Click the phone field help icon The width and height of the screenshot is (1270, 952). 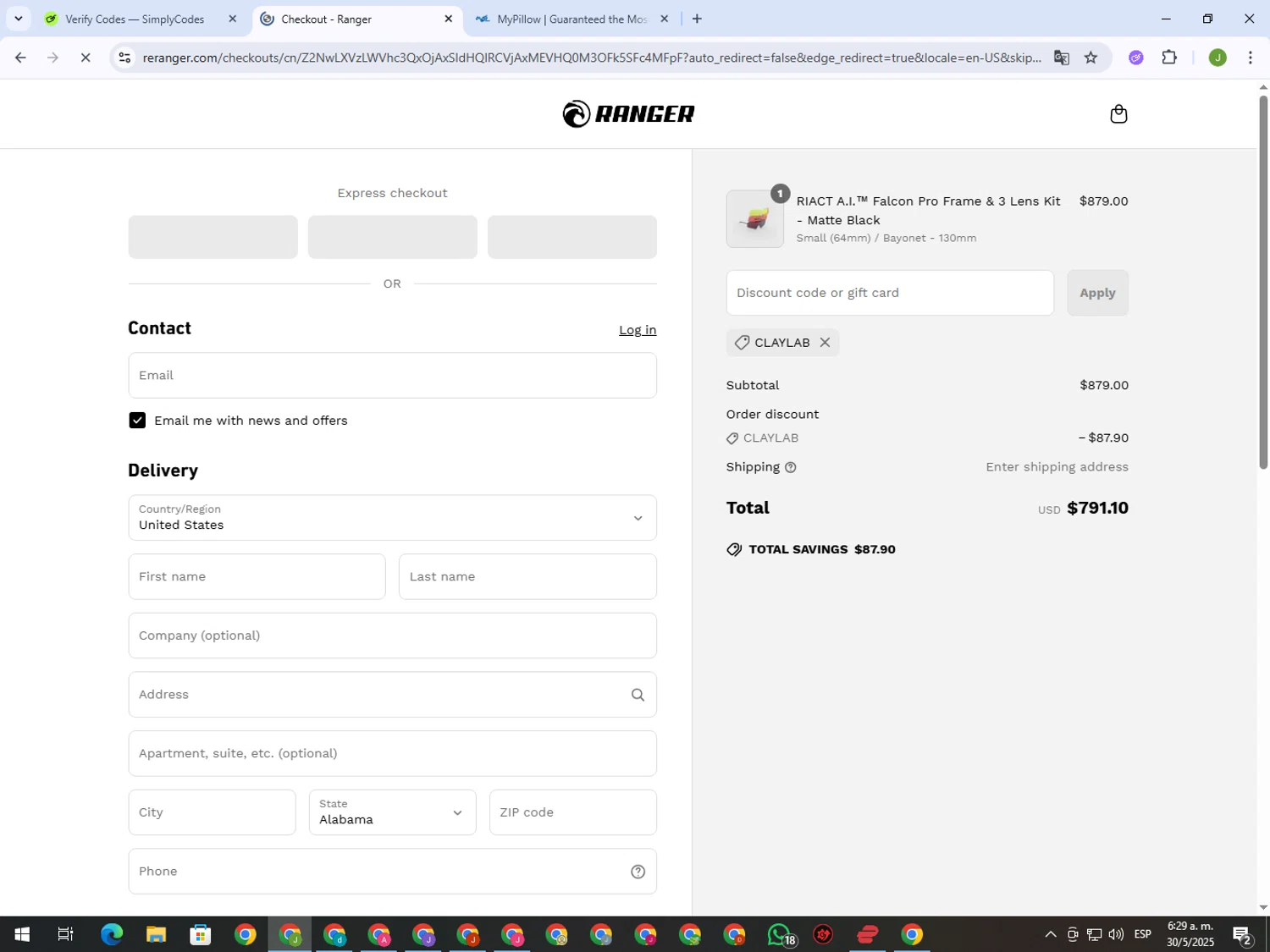(x=638, y=872)
